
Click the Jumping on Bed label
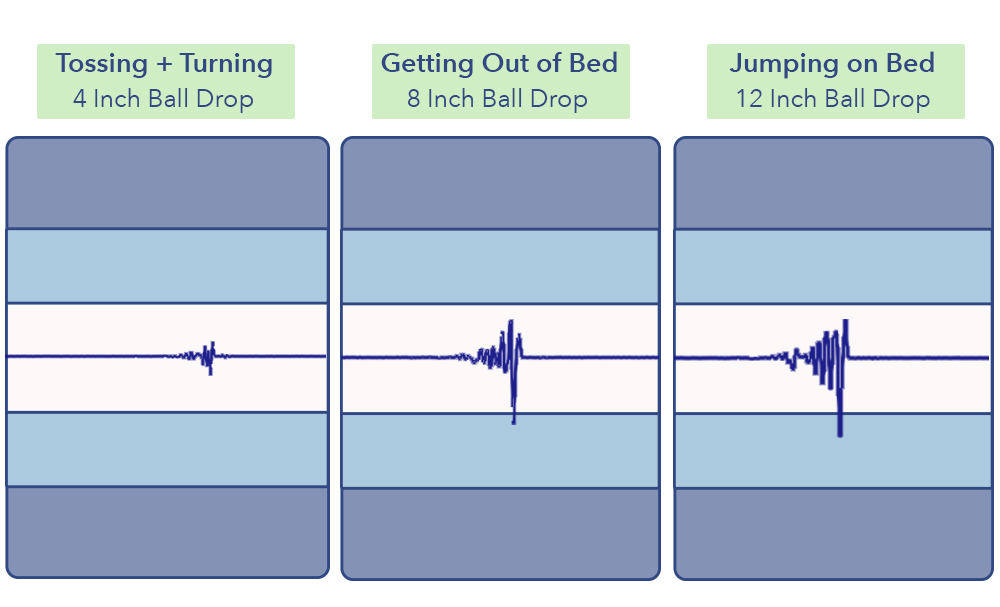coord(833,64)
